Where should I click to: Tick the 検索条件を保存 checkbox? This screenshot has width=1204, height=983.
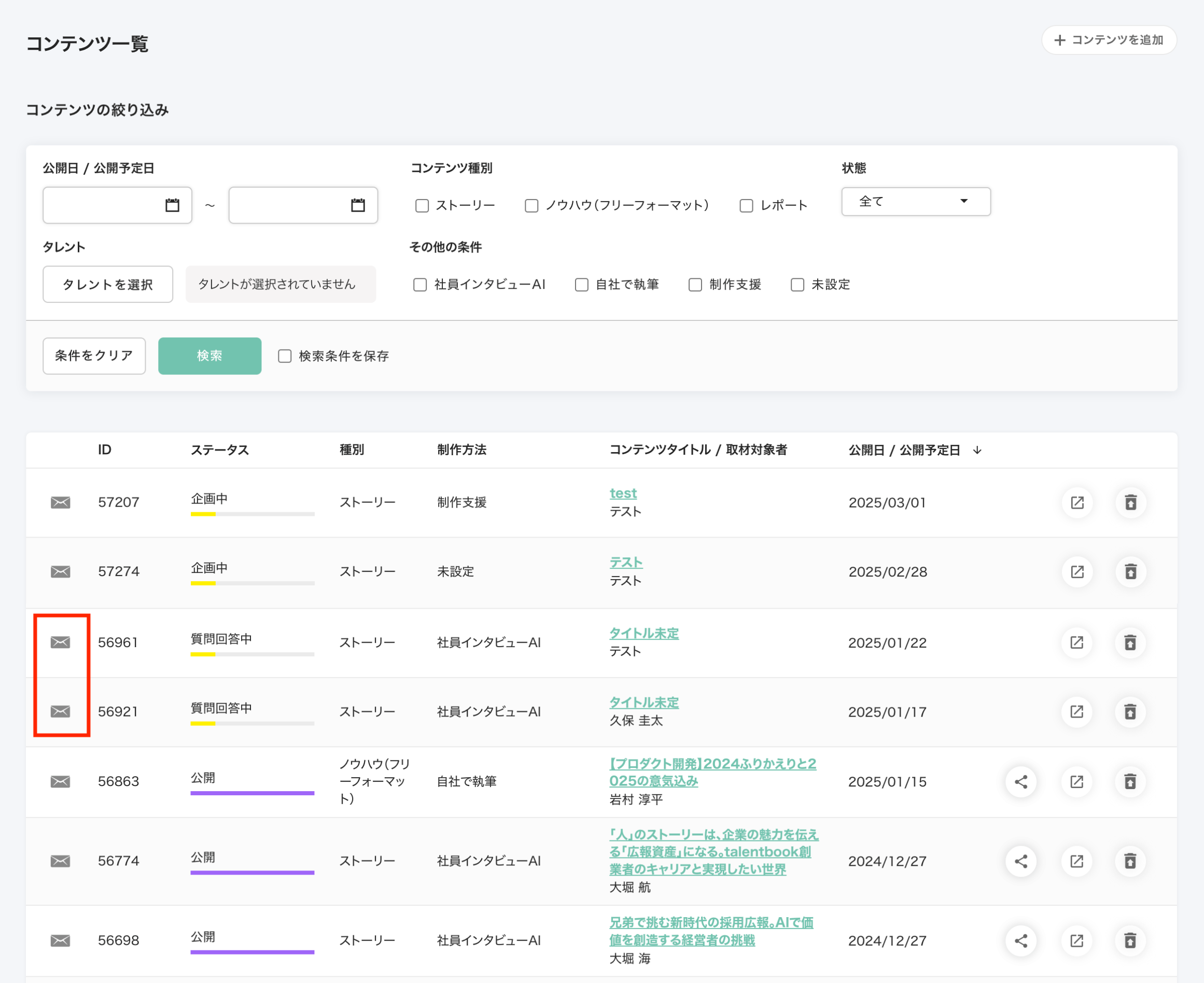click(284, 356)
